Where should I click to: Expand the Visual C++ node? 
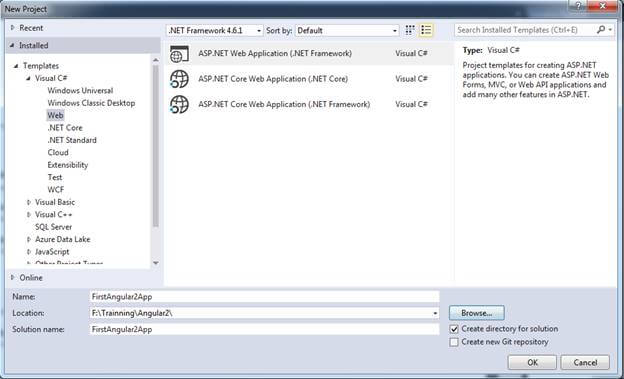[x=29, y=215]
